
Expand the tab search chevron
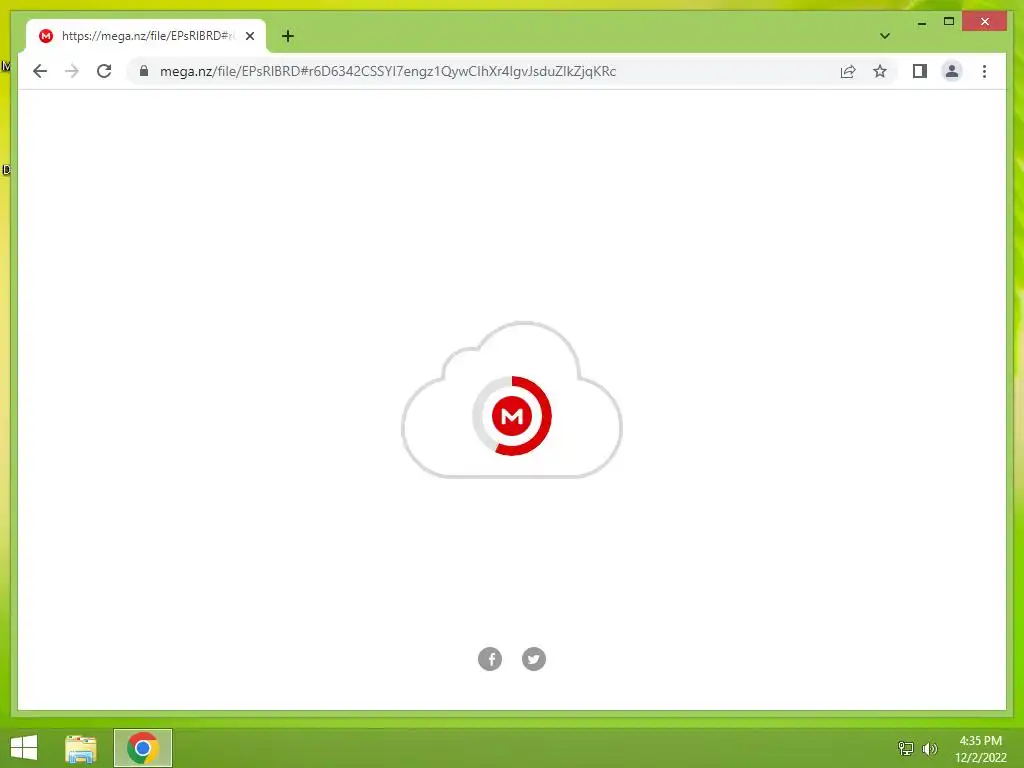[885, 36]
